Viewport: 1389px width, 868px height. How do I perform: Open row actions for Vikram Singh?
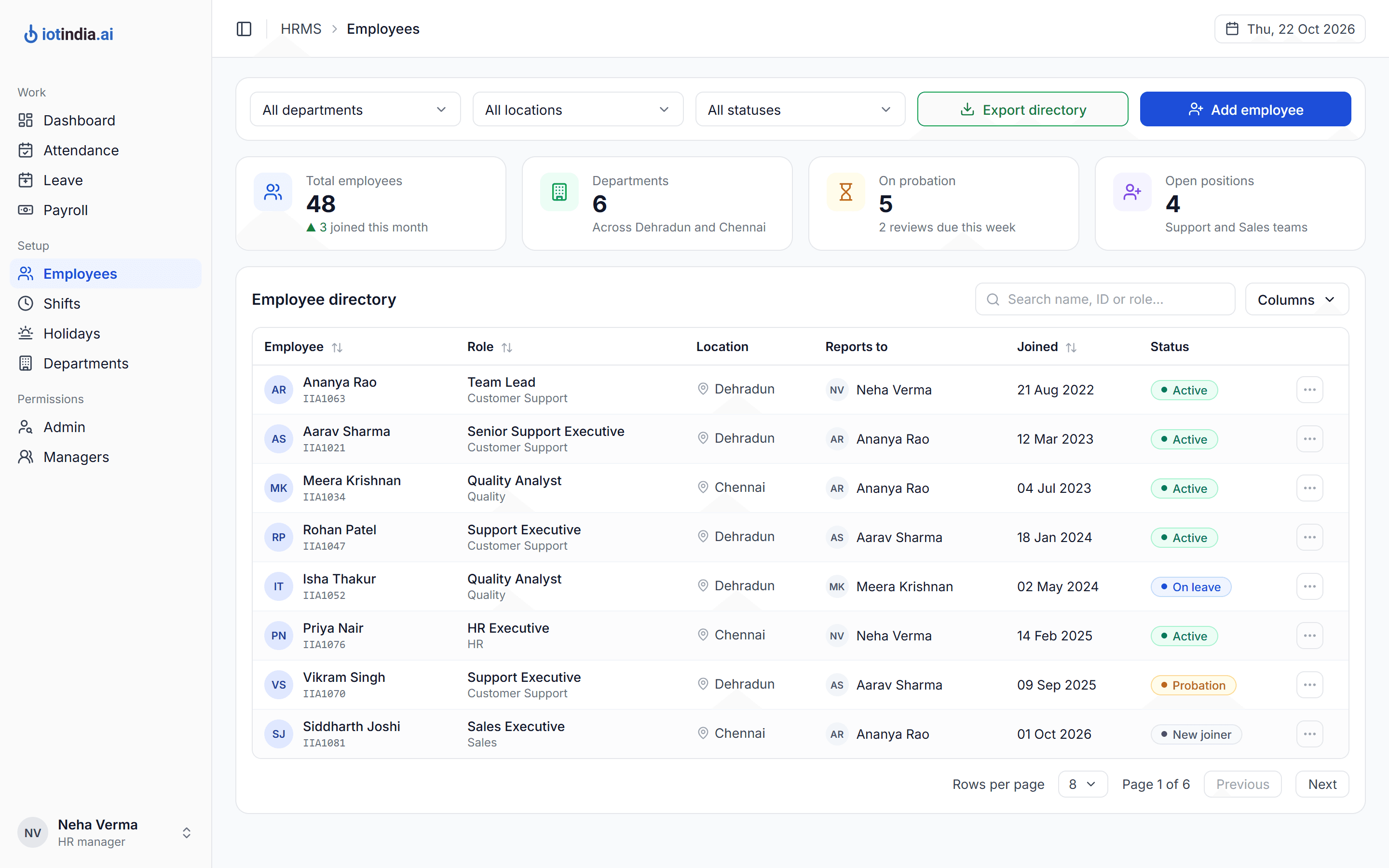(1309, 685)
